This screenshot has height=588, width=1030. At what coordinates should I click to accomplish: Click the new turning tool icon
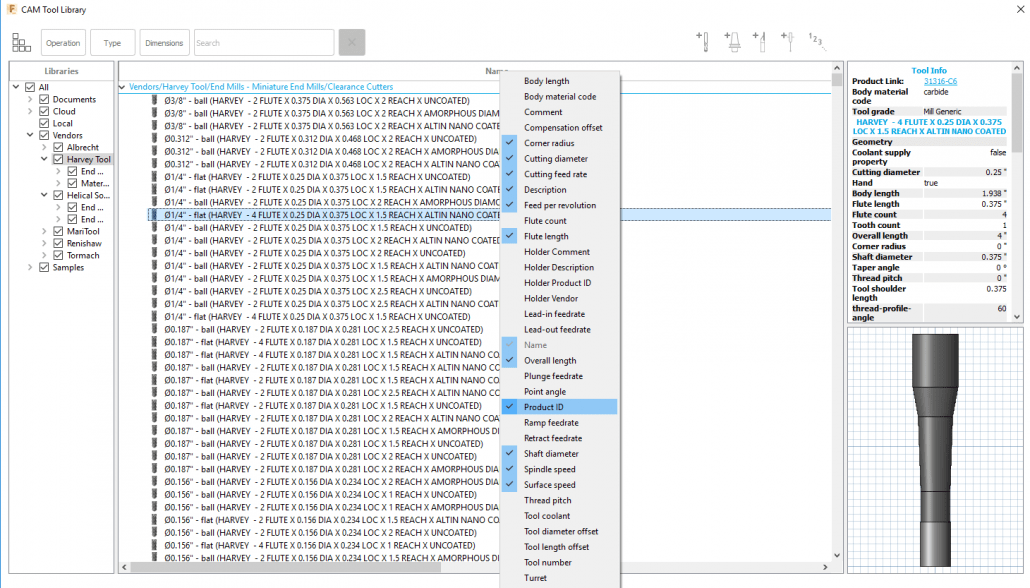coord(759,42)
